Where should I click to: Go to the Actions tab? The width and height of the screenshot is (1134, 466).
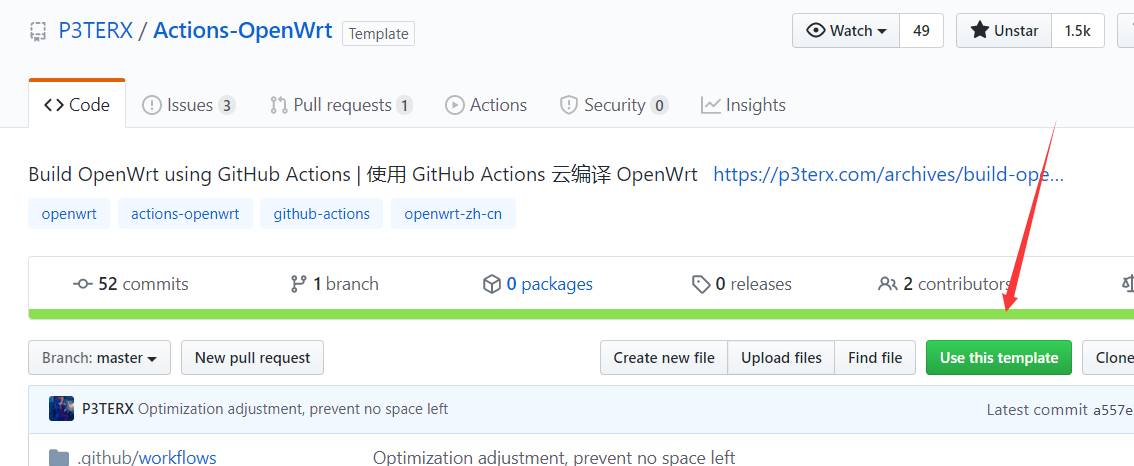click(486, 105)
